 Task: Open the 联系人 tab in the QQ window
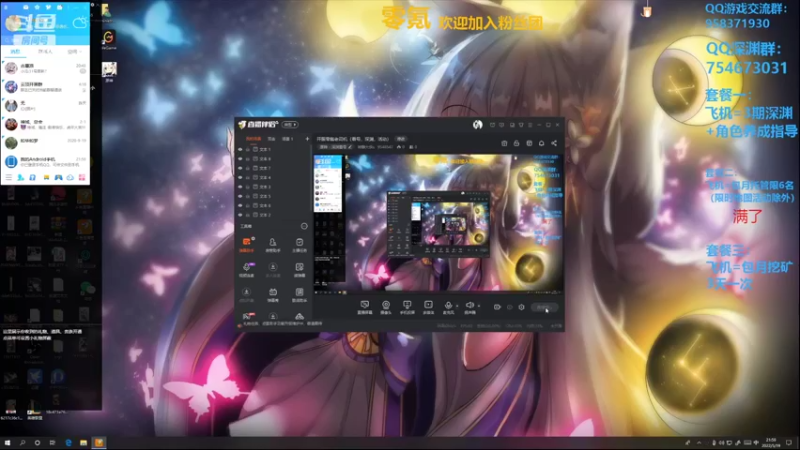[45, 52]
